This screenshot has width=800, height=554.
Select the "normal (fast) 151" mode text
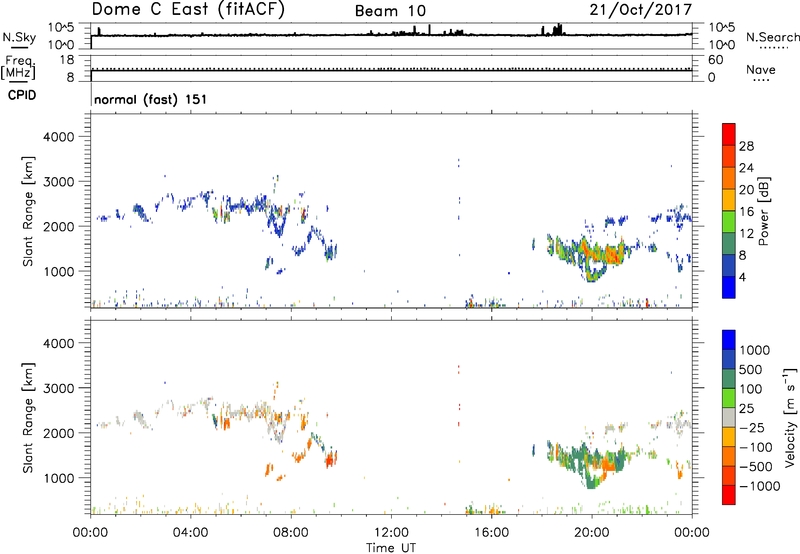click(x=151, y=99)
